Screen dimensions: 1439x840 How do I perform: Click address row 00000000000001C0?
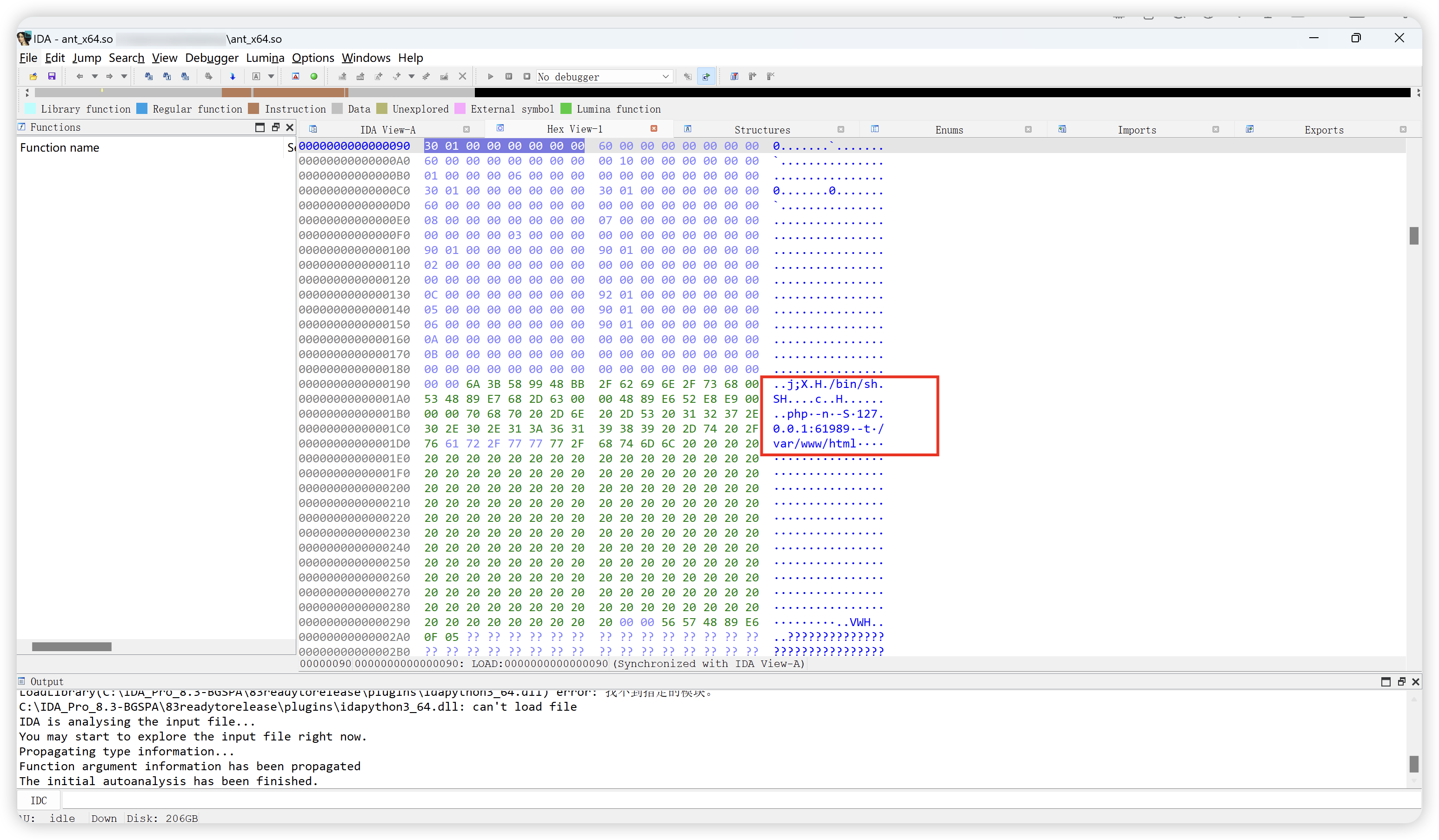[x=354, y=428]
